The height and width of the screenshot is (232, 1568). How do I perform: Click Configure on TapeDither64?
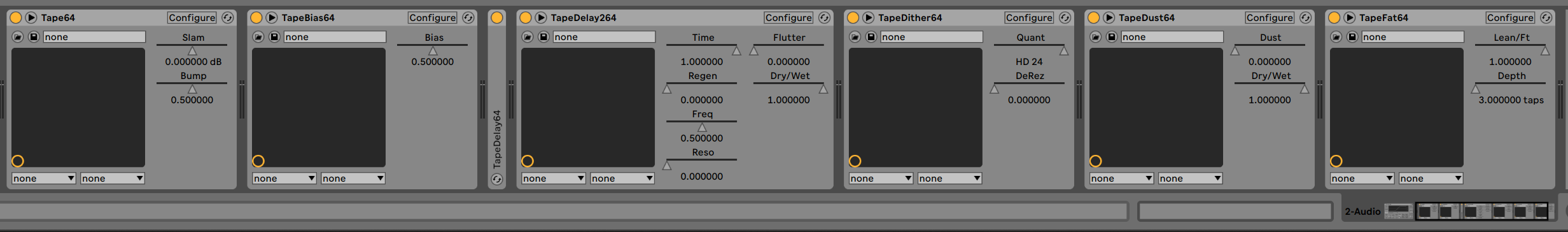[1029, 18]
